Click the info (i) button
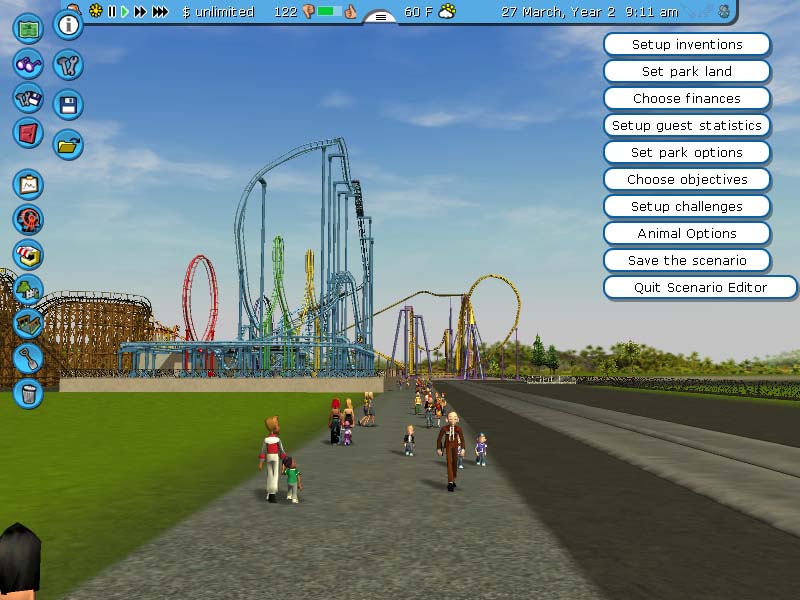 [x=68, y=24]
